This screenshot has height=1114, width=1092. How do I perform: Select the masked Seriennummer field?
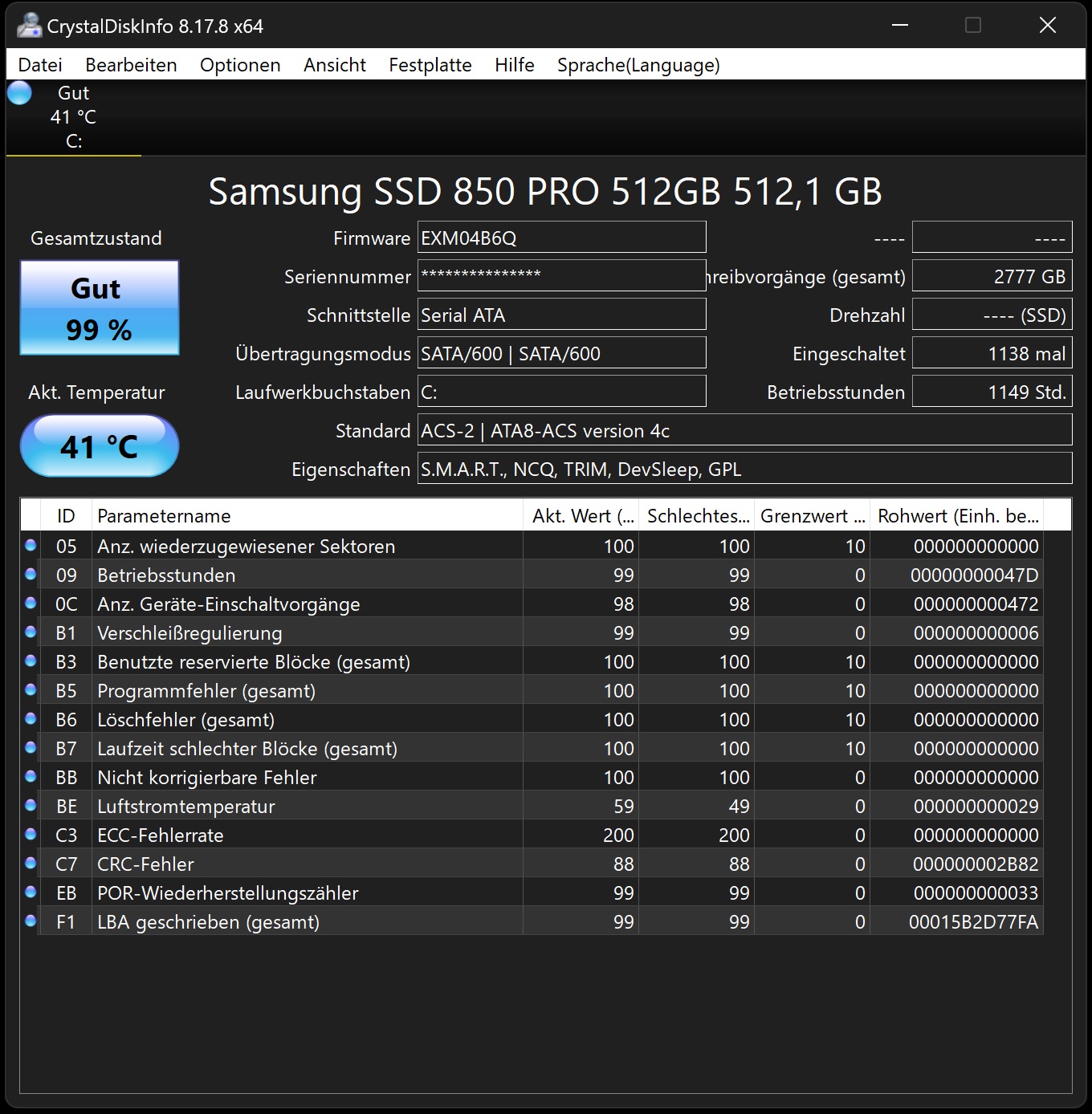(560, 275)
